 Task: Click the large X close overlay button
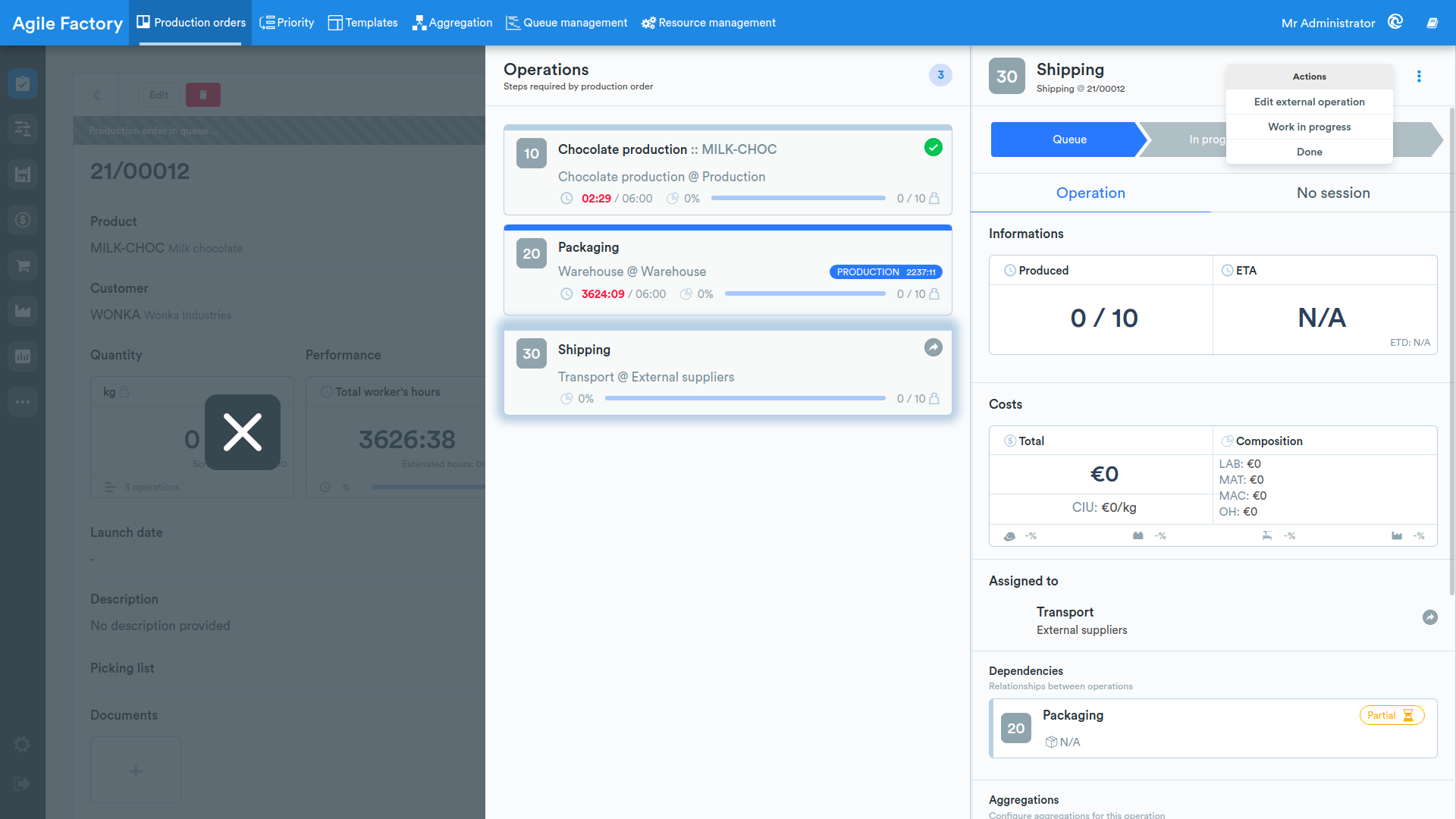click(243, 432)
